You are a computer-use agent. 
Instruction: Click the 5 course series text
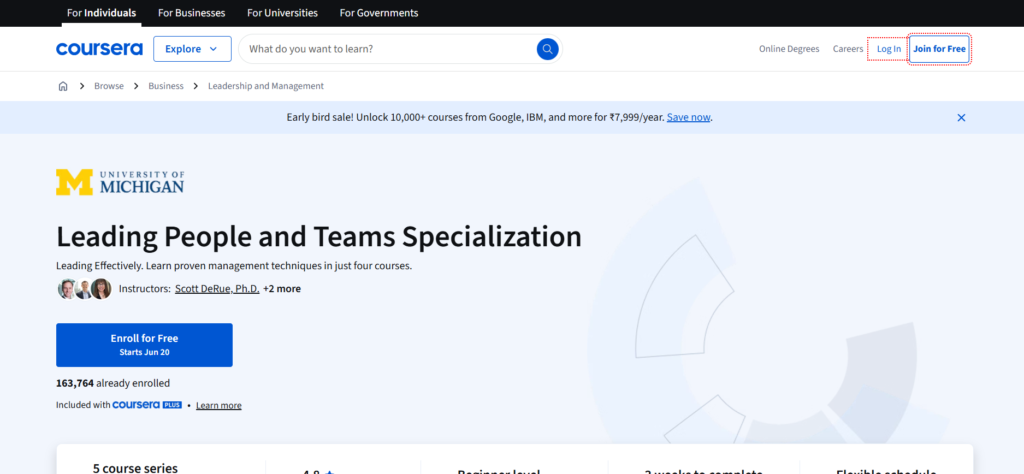coord(135,468)
